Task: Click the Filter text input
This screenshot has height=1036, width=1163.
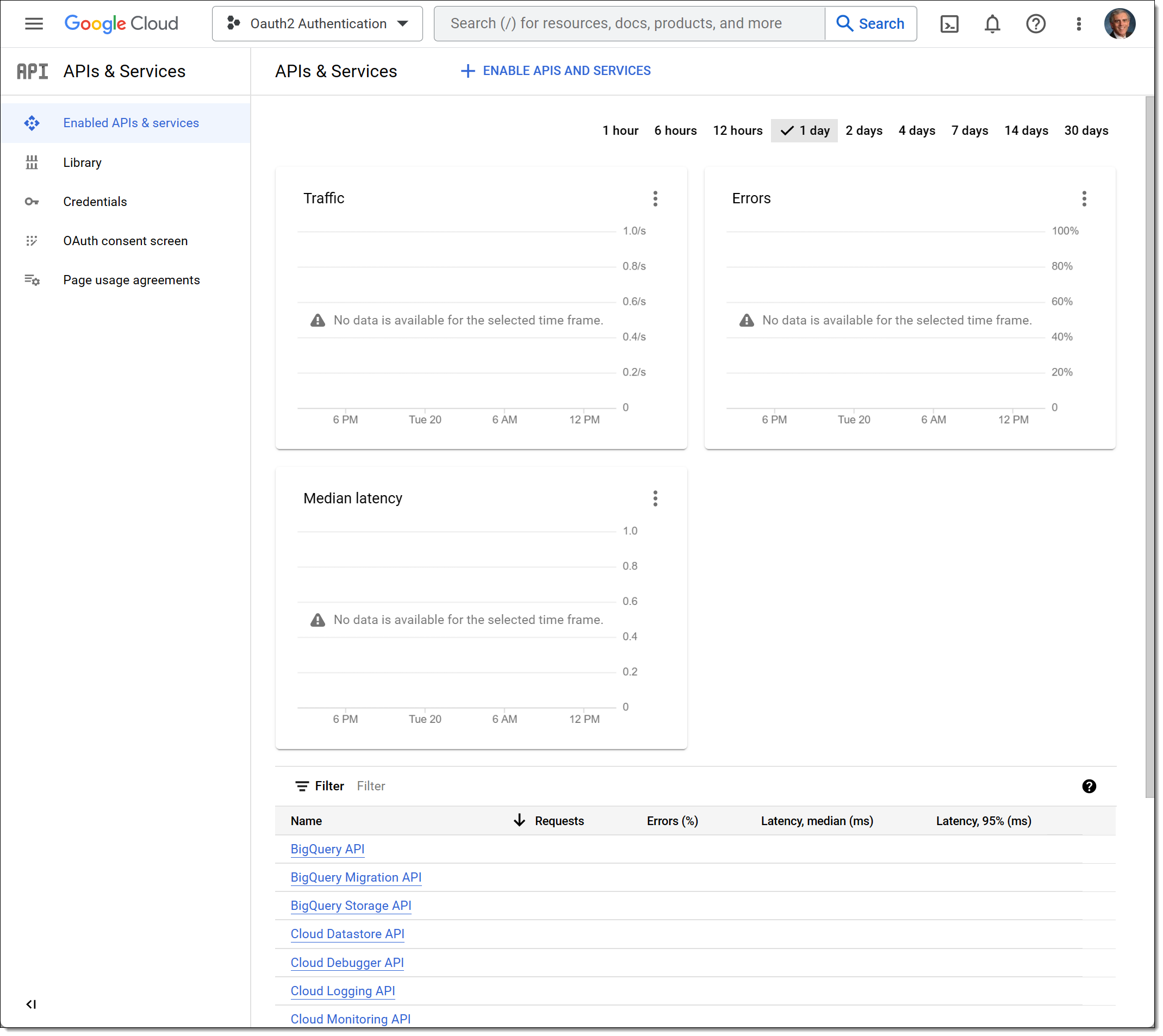Action: 712,786
